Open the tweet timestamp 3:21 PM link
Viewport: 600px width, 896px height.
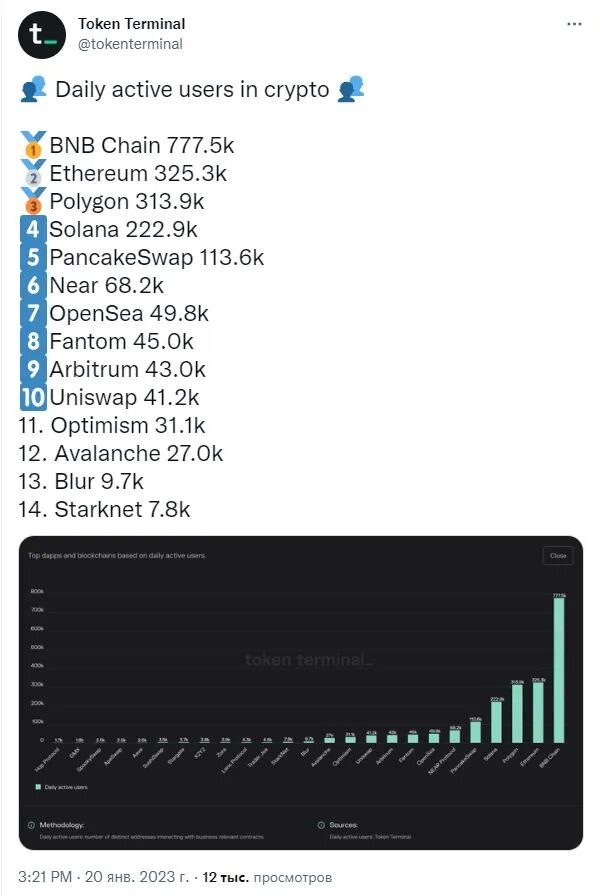pos(45,877)
